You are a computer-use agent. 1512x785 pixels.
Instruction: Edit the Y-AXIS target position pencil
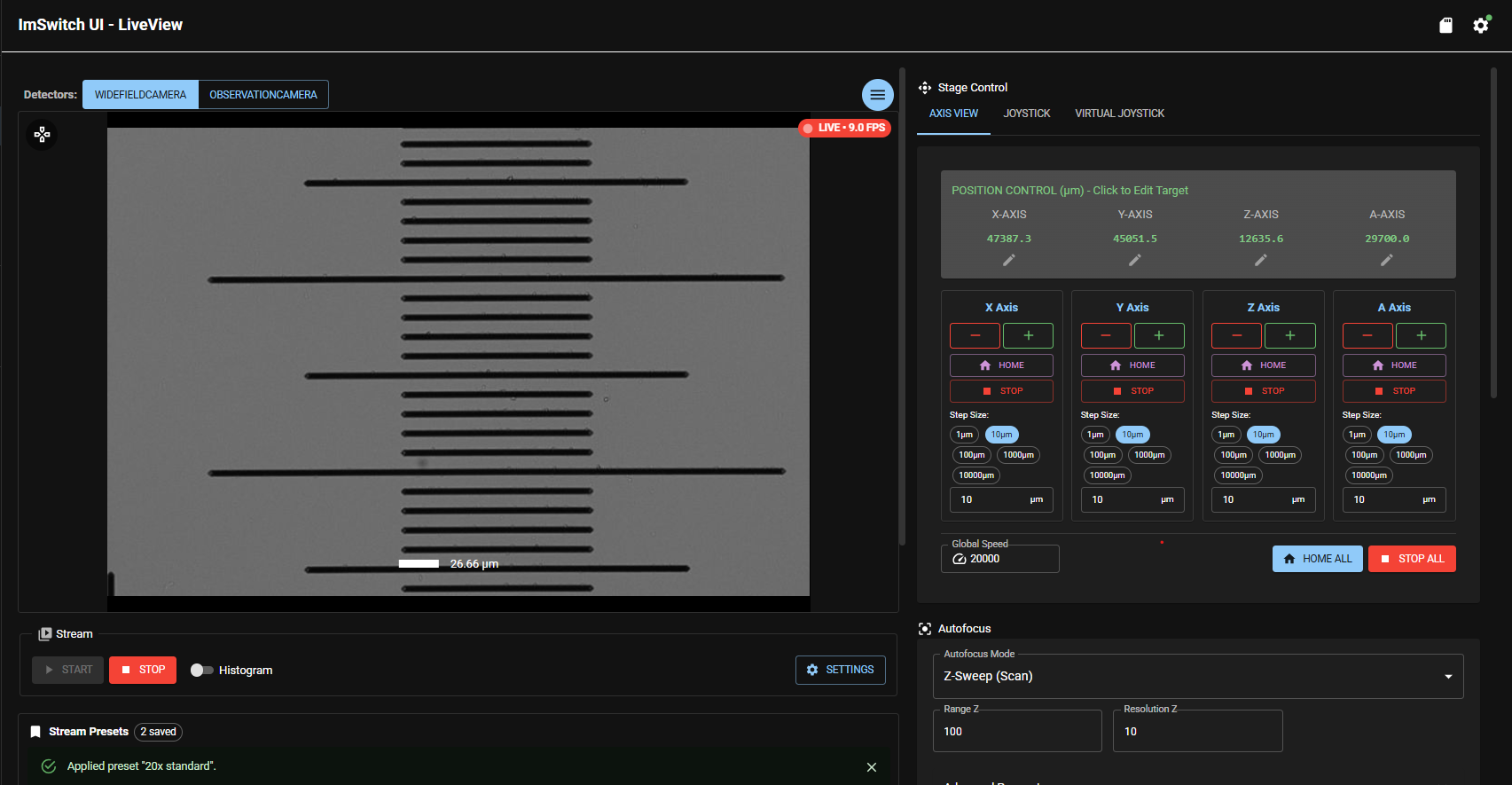pyautogui.click(x=1135, y=260)
